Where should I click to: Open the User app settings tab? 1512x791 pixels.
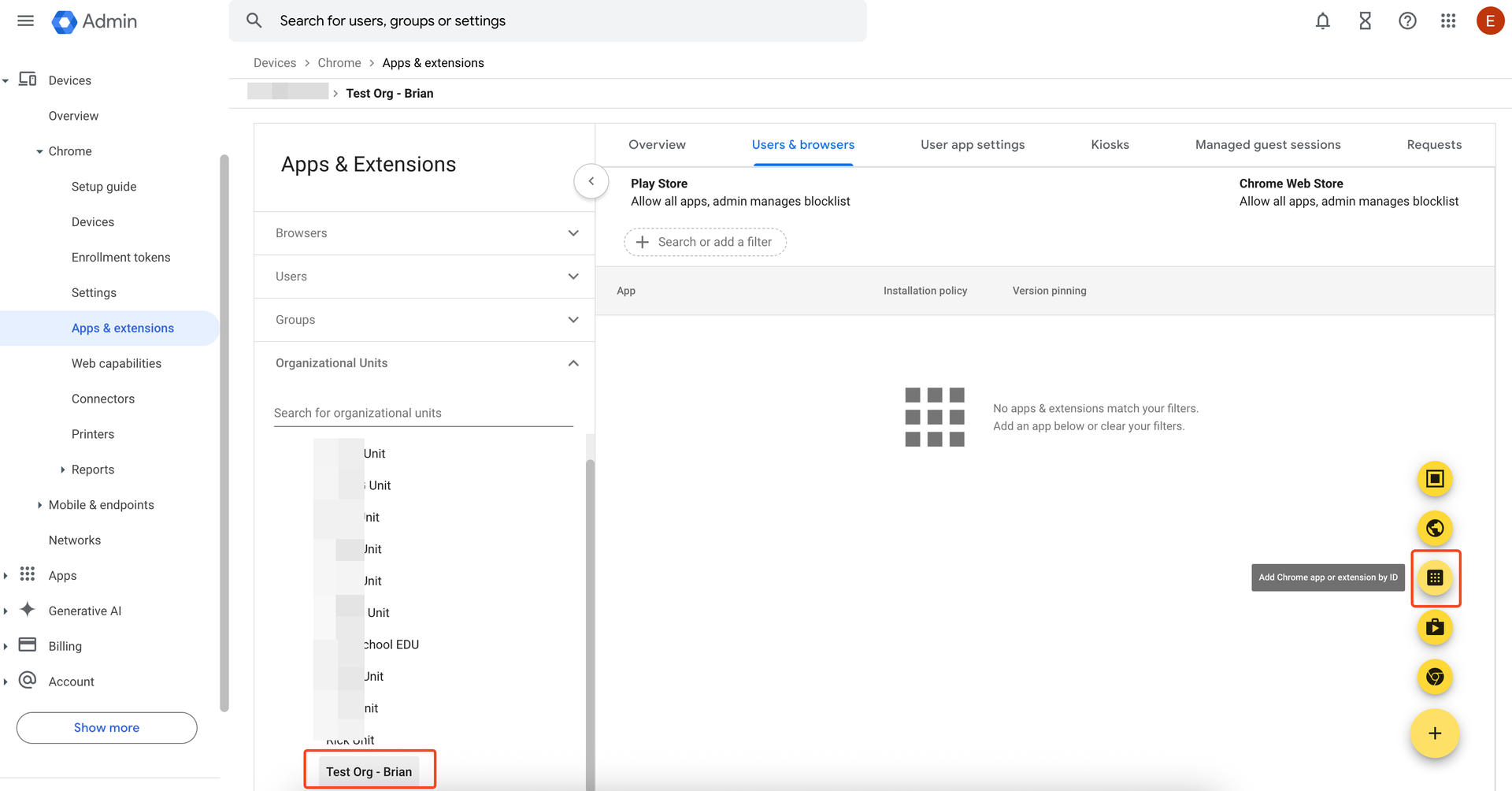(x=973, y=145)
